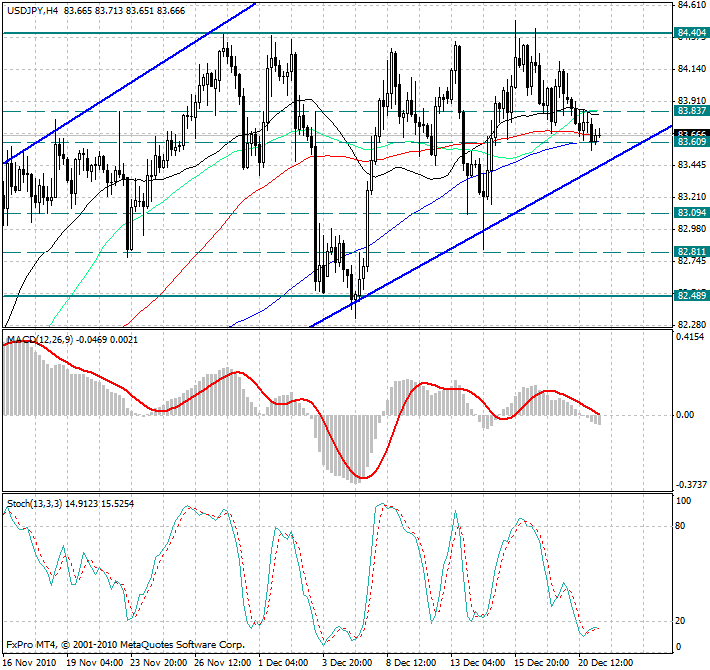Image resolution: width=710 pixels, height=670 pixels.
Task: Click the MACD -0.3737 scale minimum
Action: 691,485
